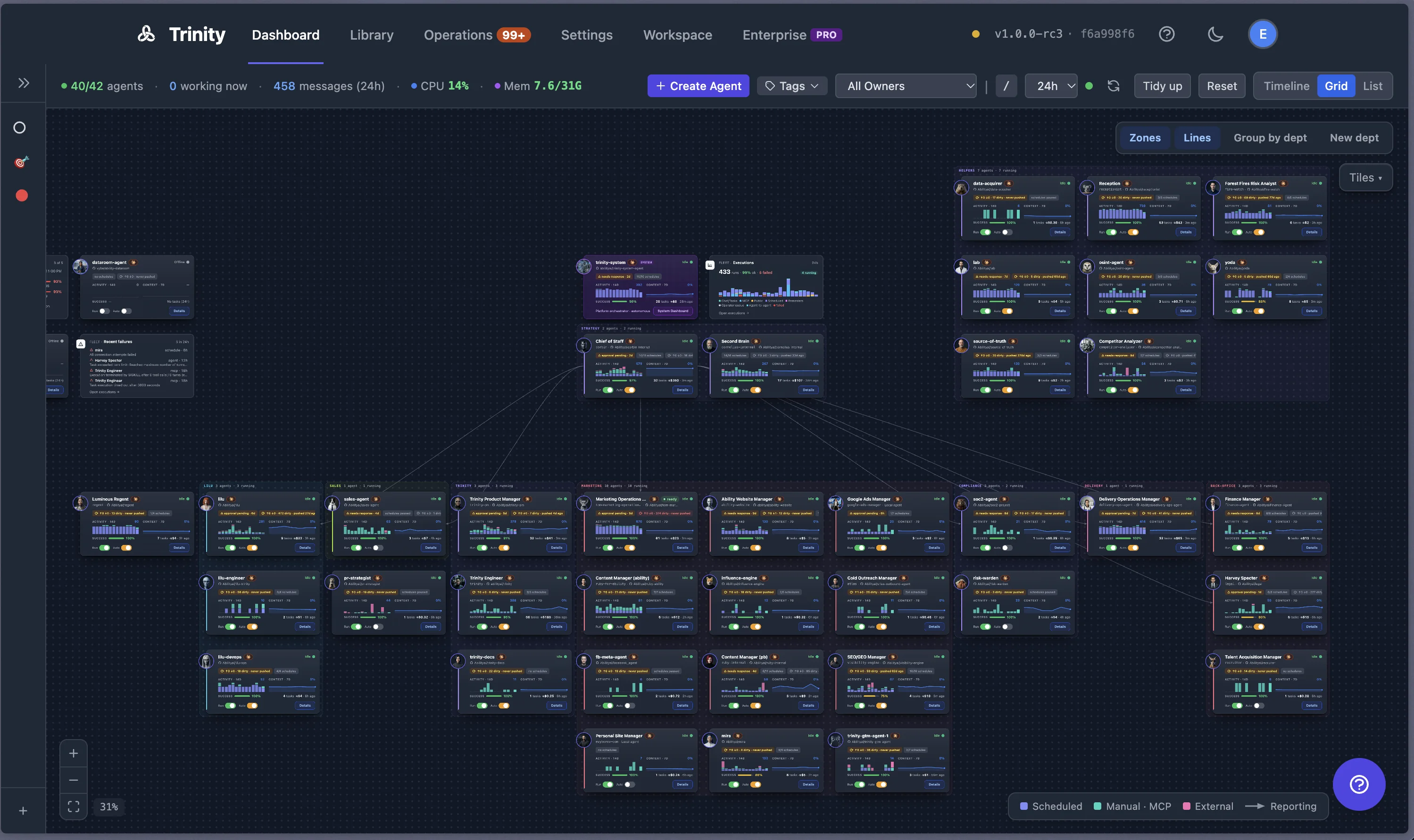The width and height of the screenshot is (1414, 840).
Task: Open the Enterprise PRO tab
Action: tap(791, 35)
